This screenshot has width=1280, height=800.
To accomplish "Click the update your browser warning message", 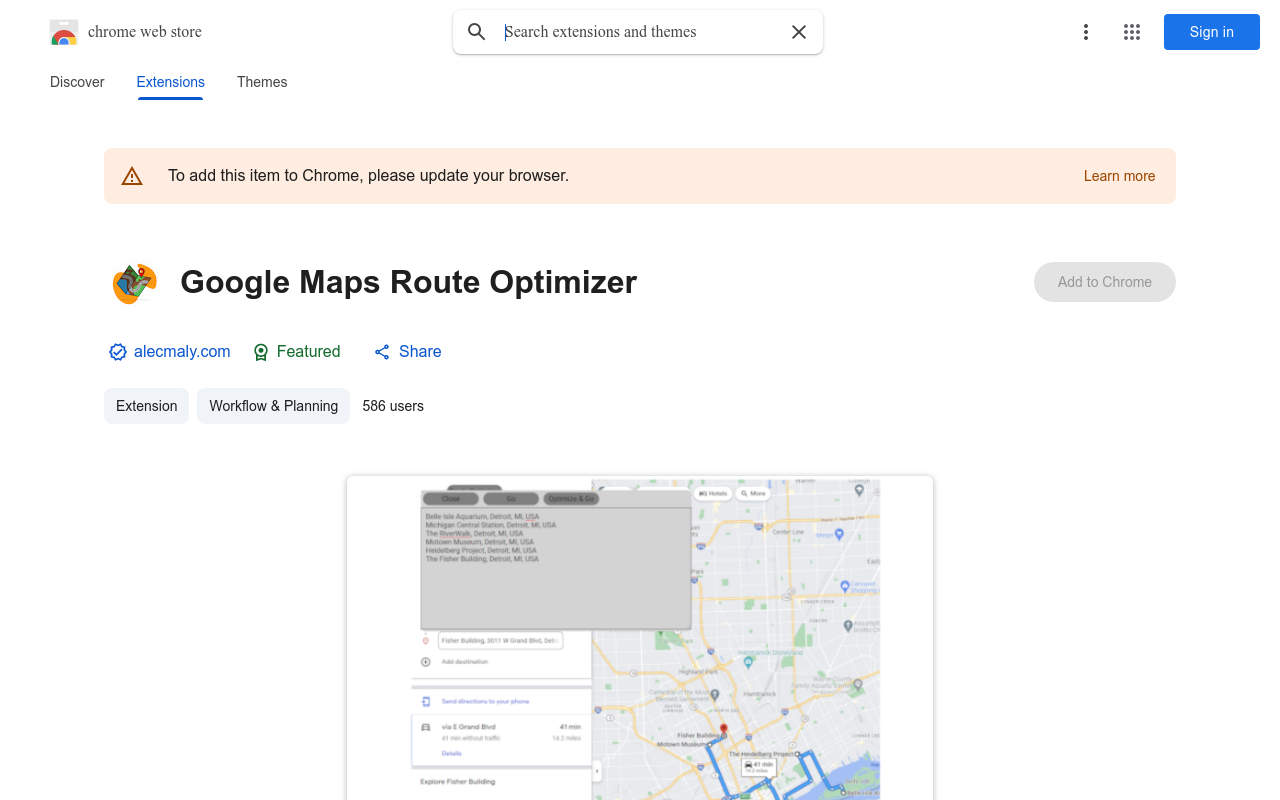I will click(x=368, y=176).
